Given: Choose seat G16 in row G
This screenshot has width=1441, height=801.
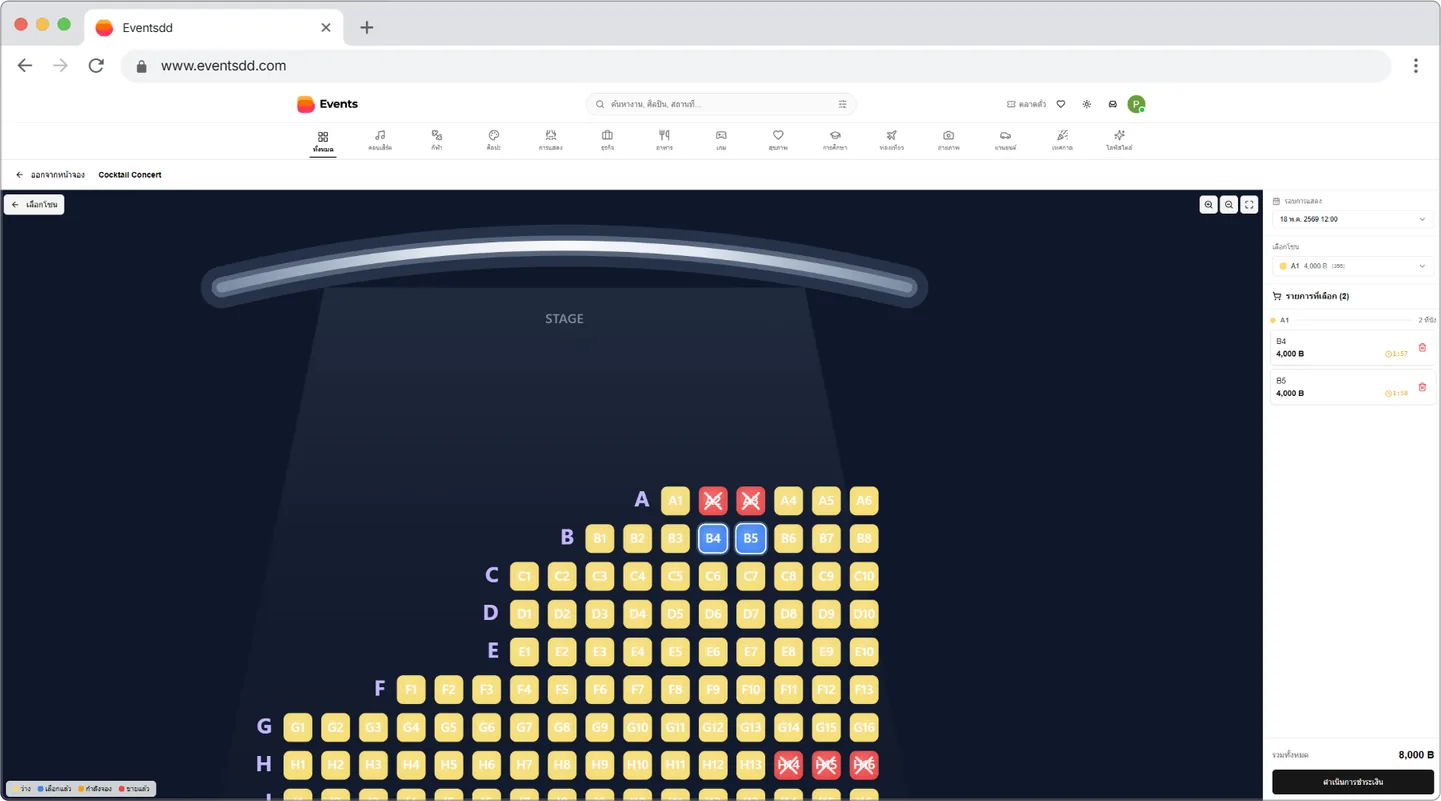Looking at the screenshot, I should [864, 727].
